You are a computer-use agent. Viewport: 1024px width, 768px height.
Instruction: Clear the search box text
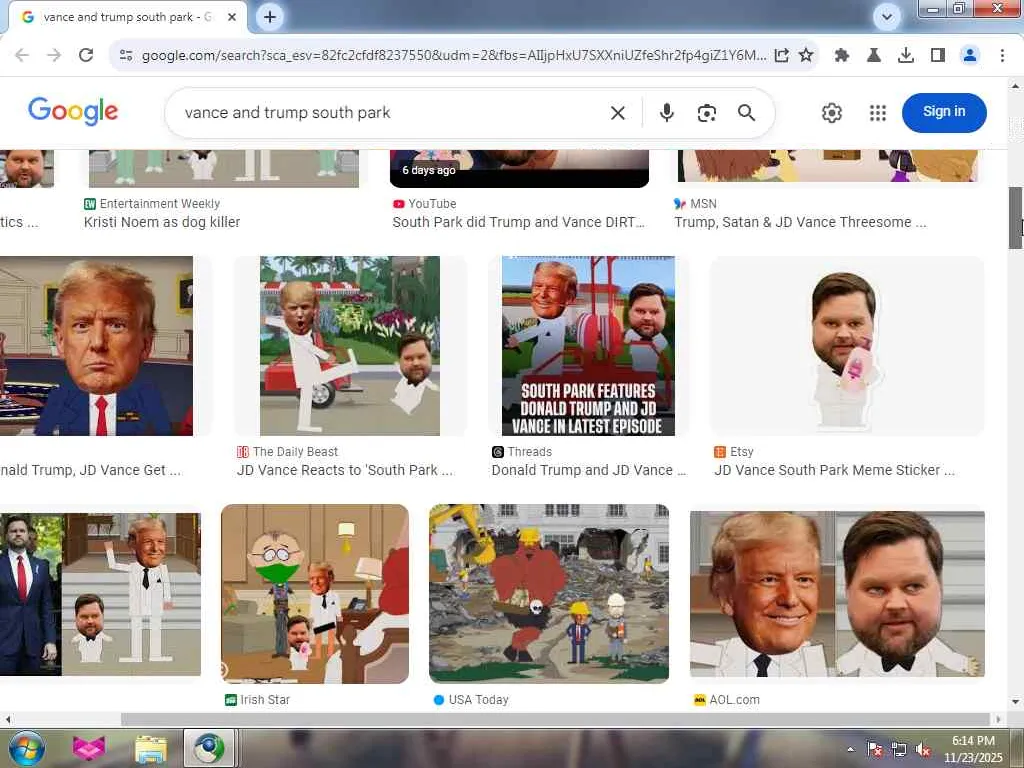pos(618,113)
